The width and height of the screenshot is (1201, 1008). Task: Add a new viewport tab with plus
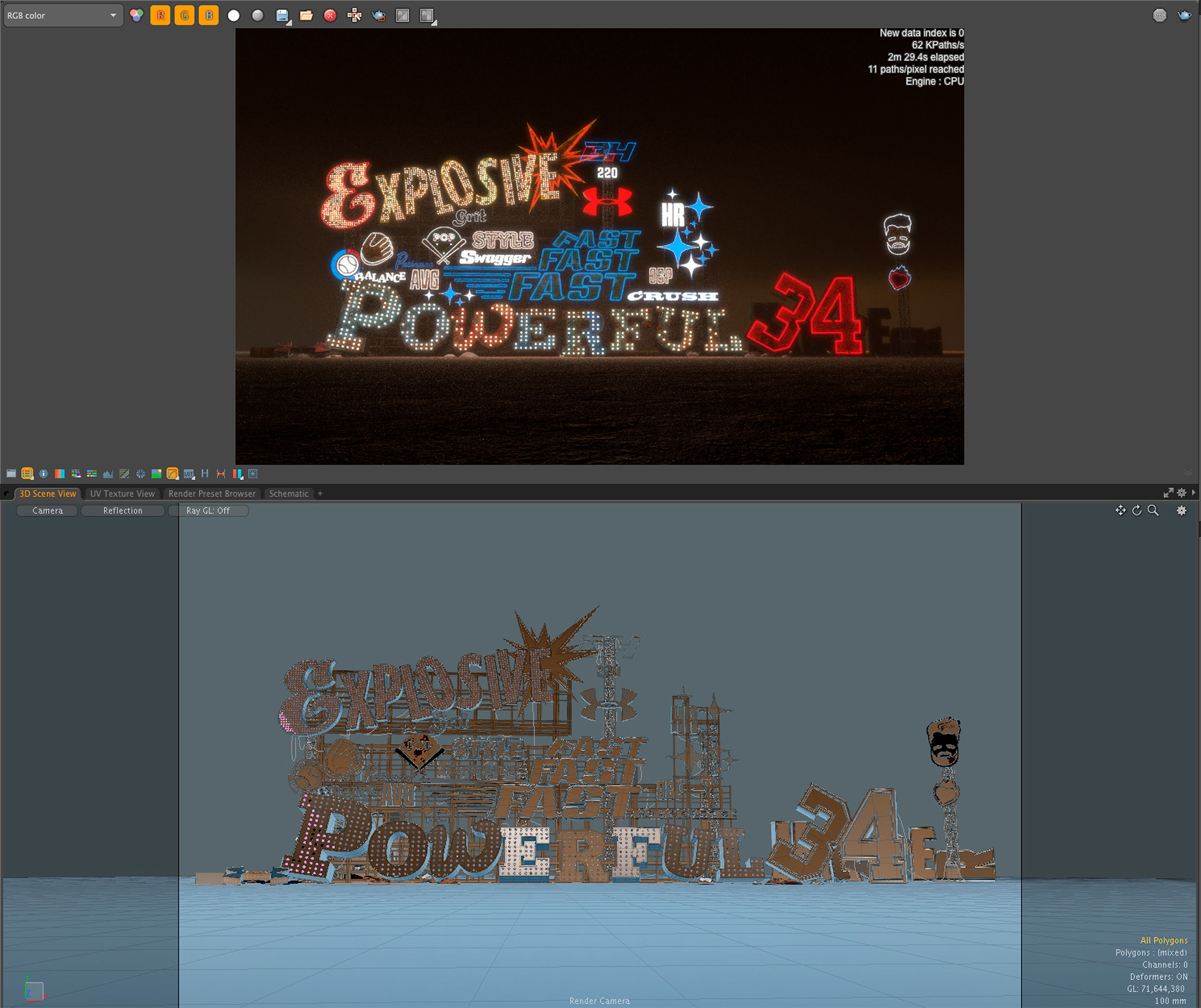coord(320,493)
